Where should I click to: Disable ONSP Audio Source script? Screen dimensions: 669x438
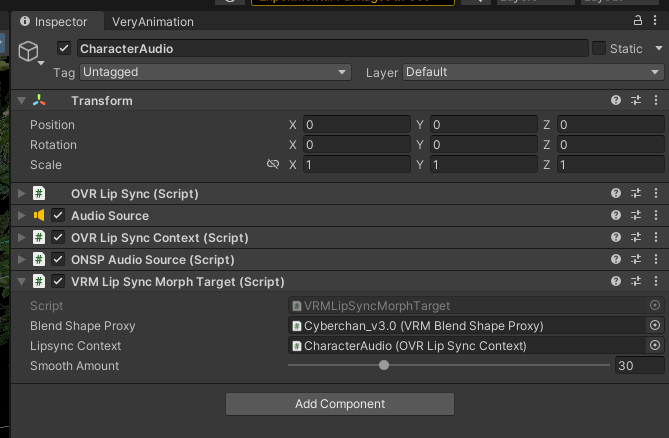pos(58,259)
